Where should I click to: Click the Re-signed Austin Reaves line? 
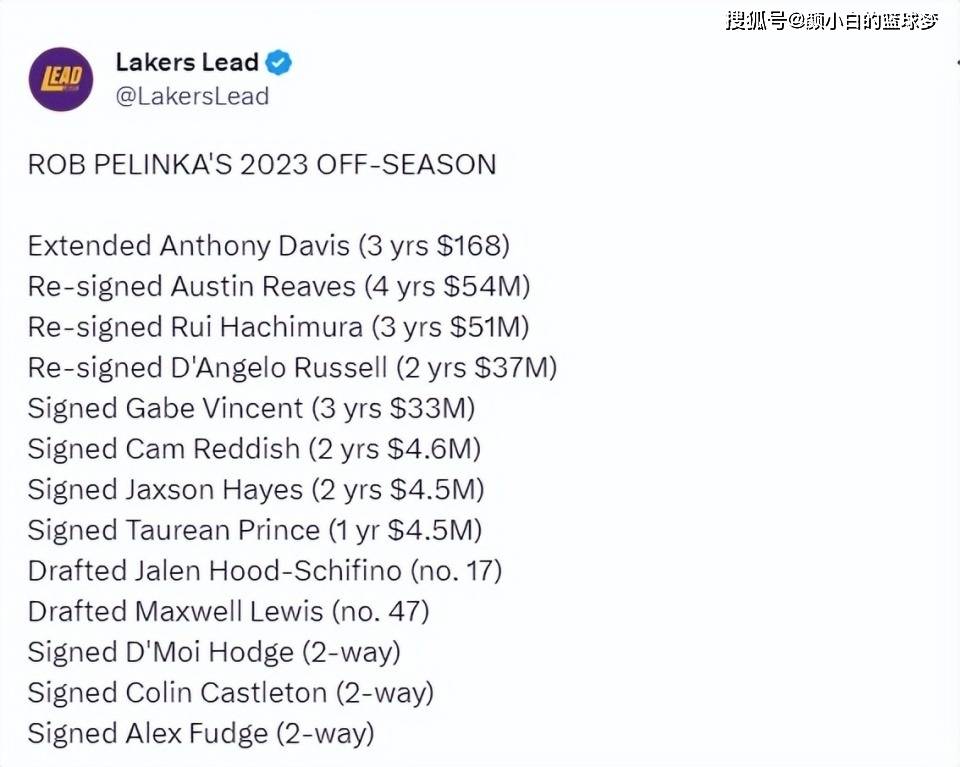tap(278, 287)
